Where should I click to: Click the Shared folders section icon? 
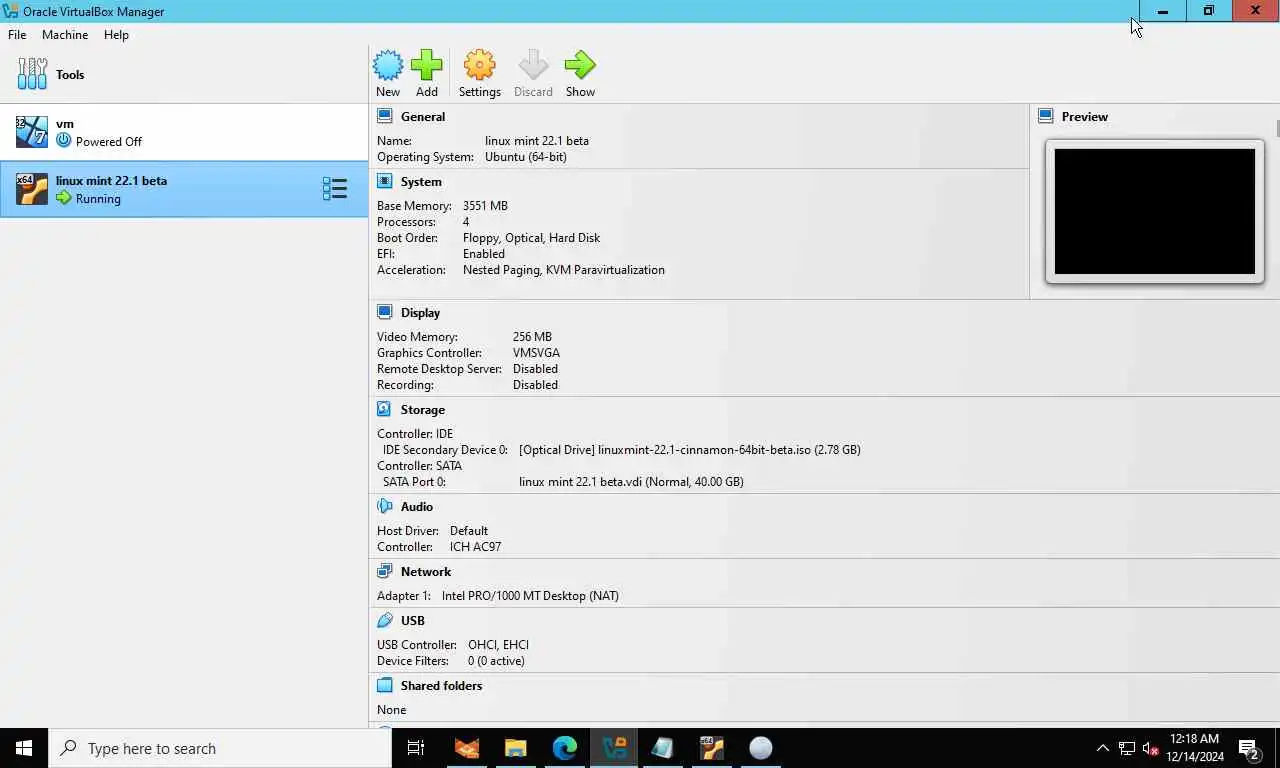(385, 685)
